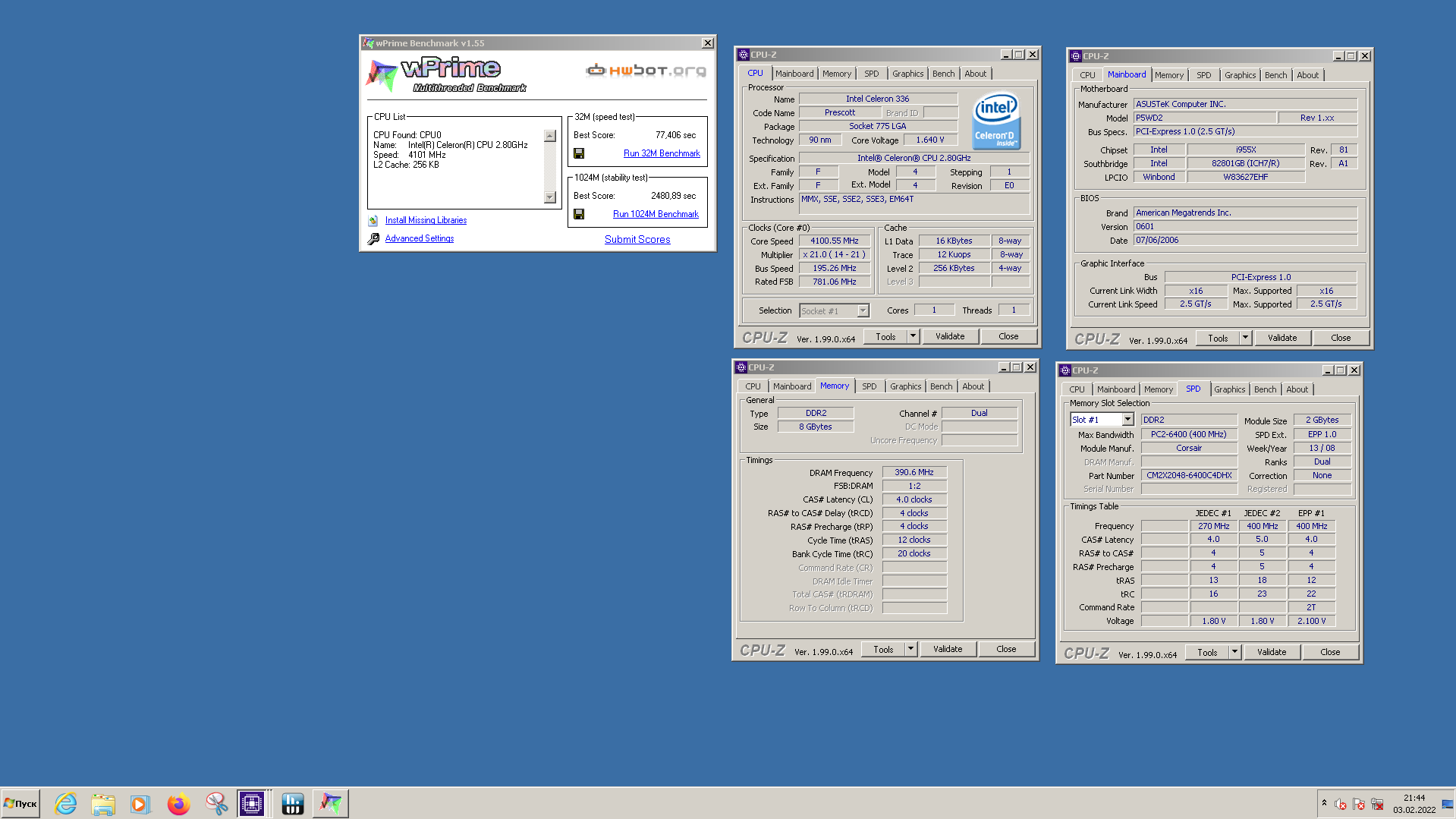Show hidden system tray icons
Screen dimensions: 1456x819
click(x=1324, y=803)
